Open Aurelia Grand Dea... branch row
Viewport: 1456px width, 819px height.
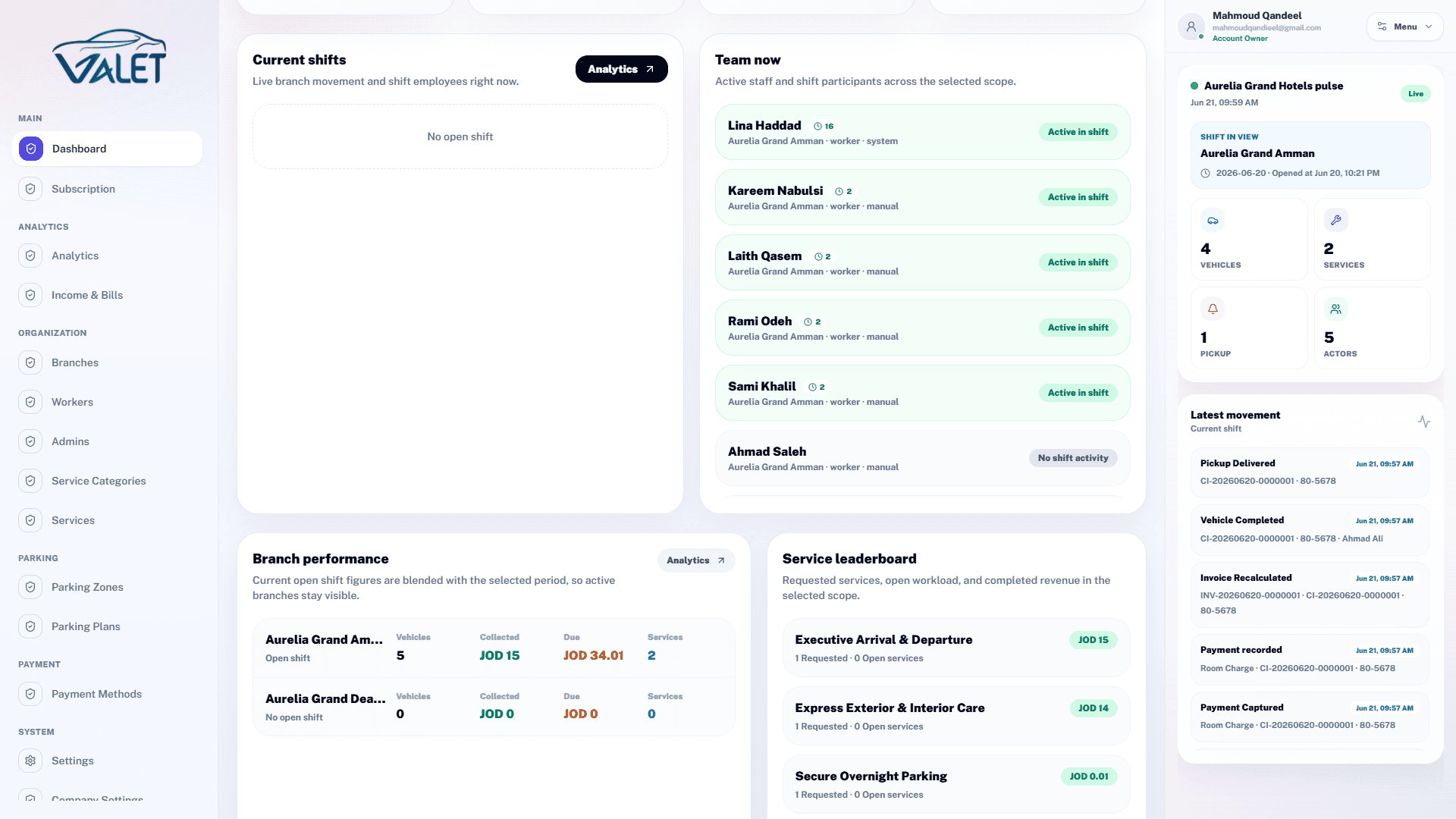tap(494, 706)
